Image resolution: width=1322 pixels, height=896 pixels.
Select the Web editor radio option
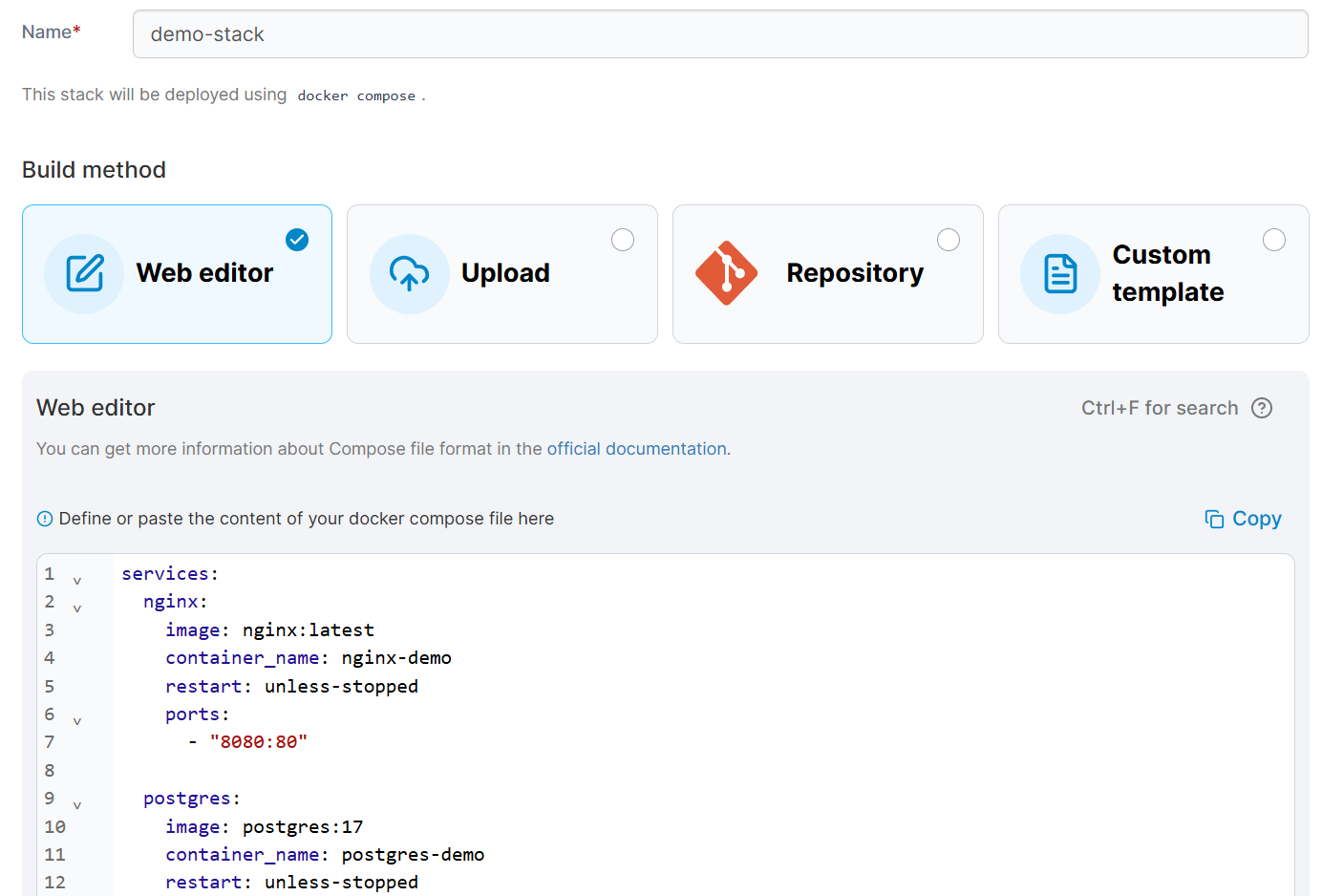click(x=297, y=240)
